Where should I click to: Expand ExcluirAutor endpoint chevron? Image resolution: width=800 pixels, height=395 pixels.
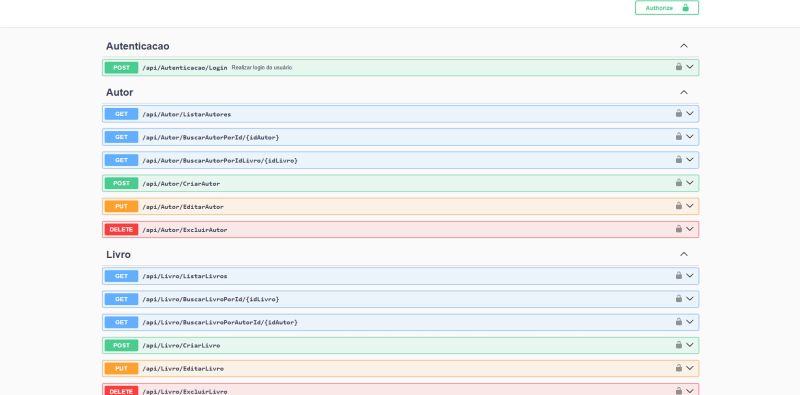[690, 229]
